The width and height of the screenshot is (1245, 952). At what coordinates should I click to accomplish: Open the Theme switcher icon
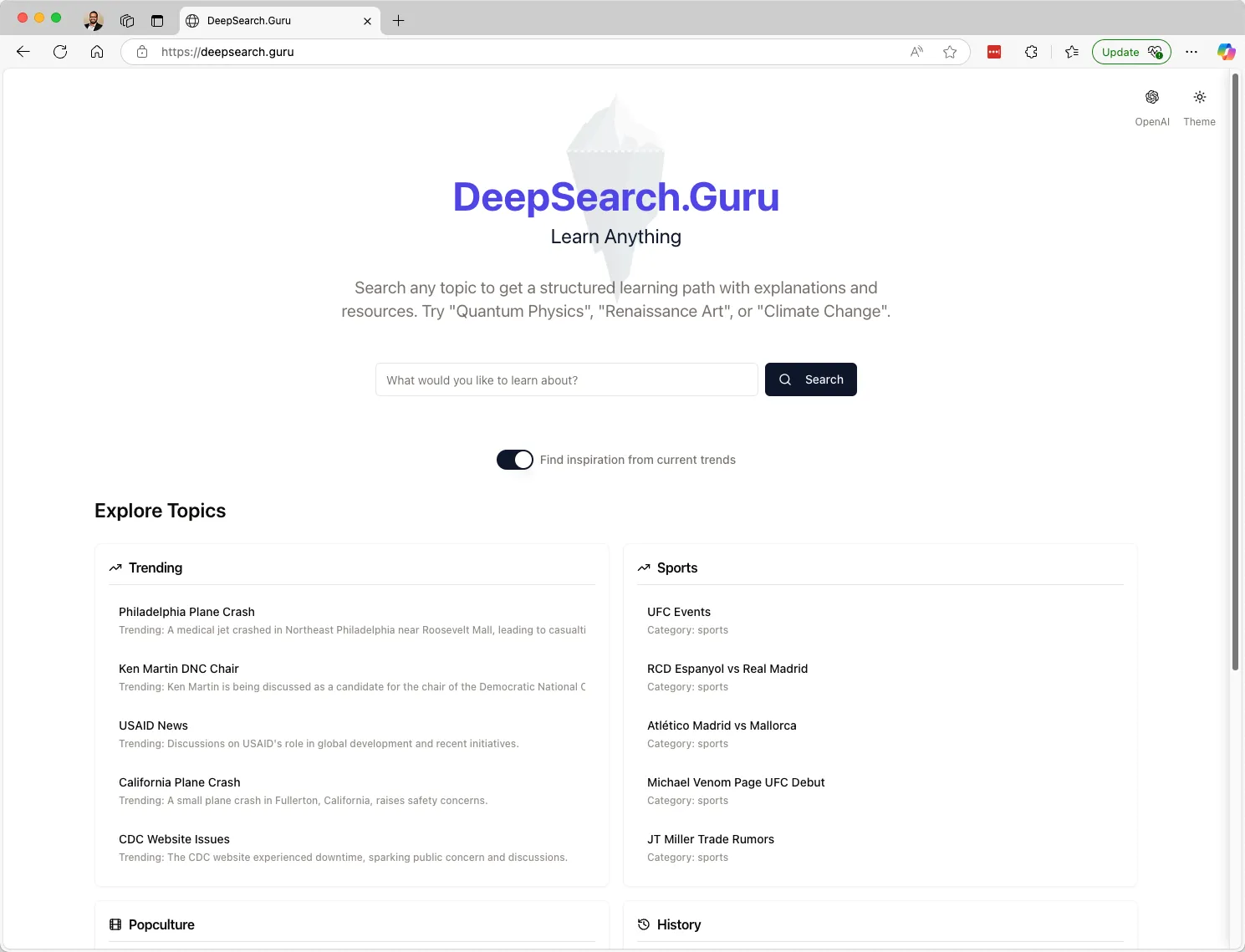pos(1199,98)
